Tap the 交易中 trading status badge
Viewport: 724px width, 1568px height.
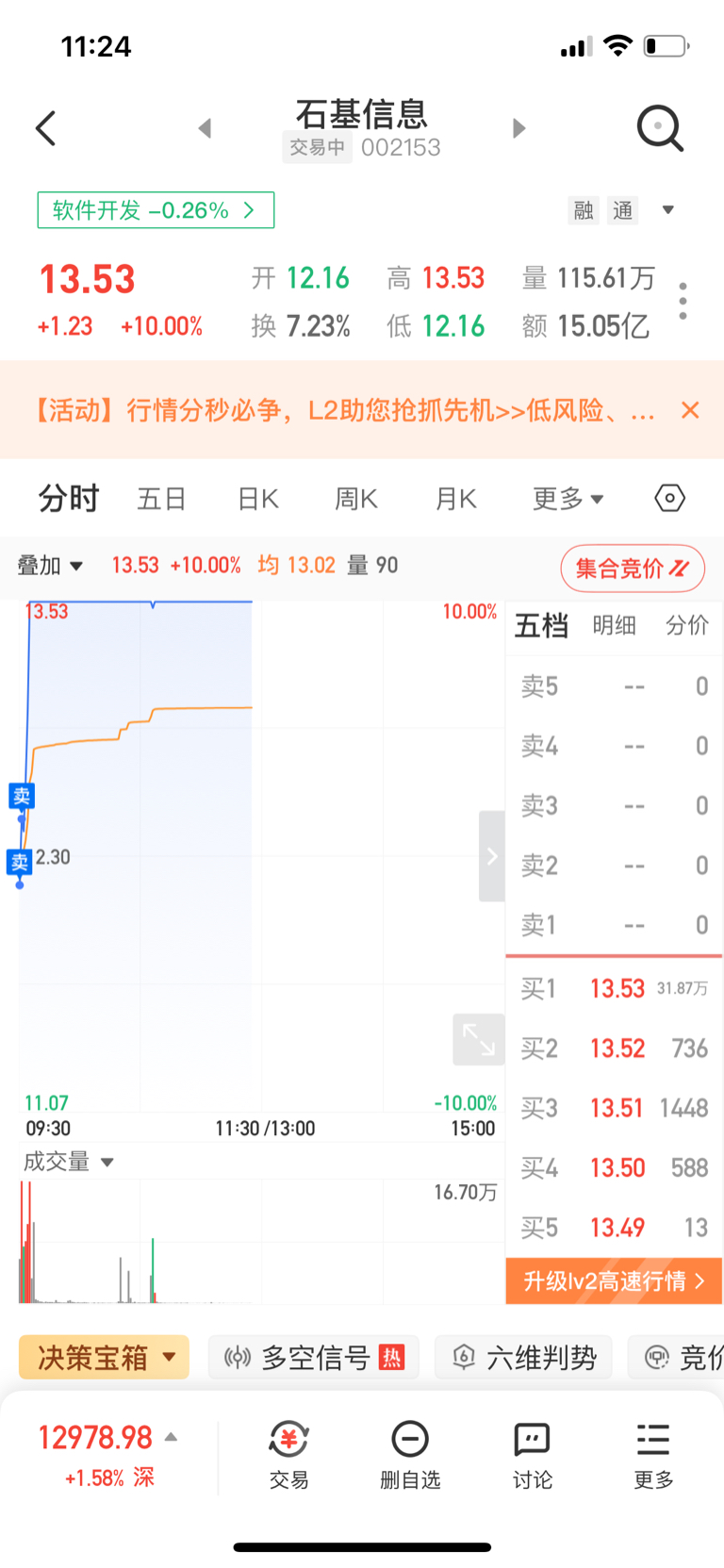click(318, 147)
